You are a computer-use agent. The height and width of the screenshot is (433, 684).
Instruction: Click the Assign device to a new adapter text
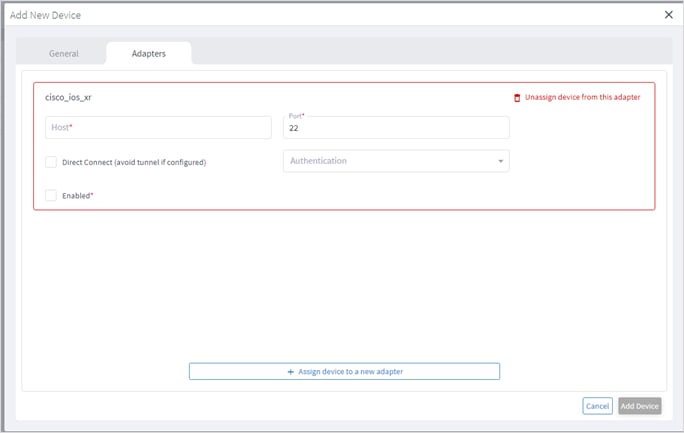[350, 372]
